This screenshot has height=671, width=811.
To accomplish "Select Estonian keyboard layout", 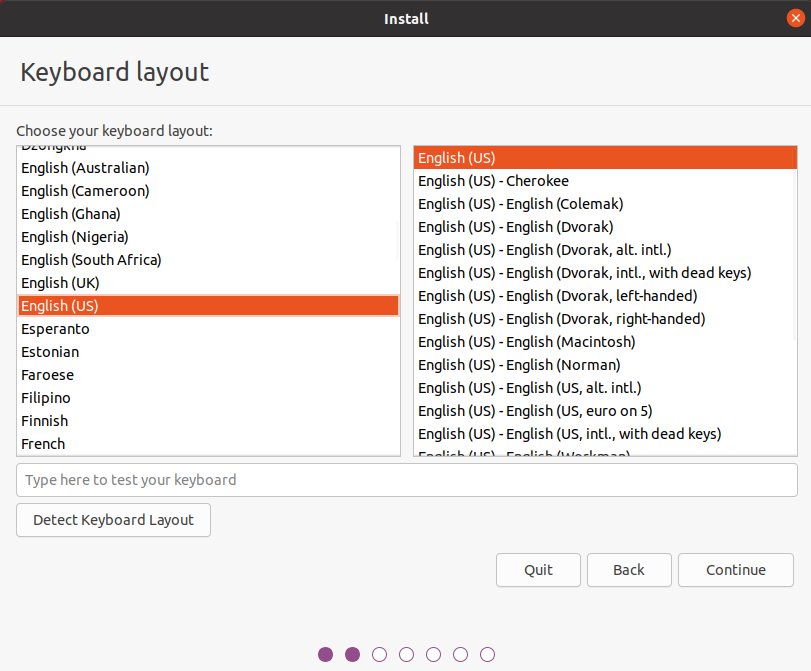I will pos(50,352).
